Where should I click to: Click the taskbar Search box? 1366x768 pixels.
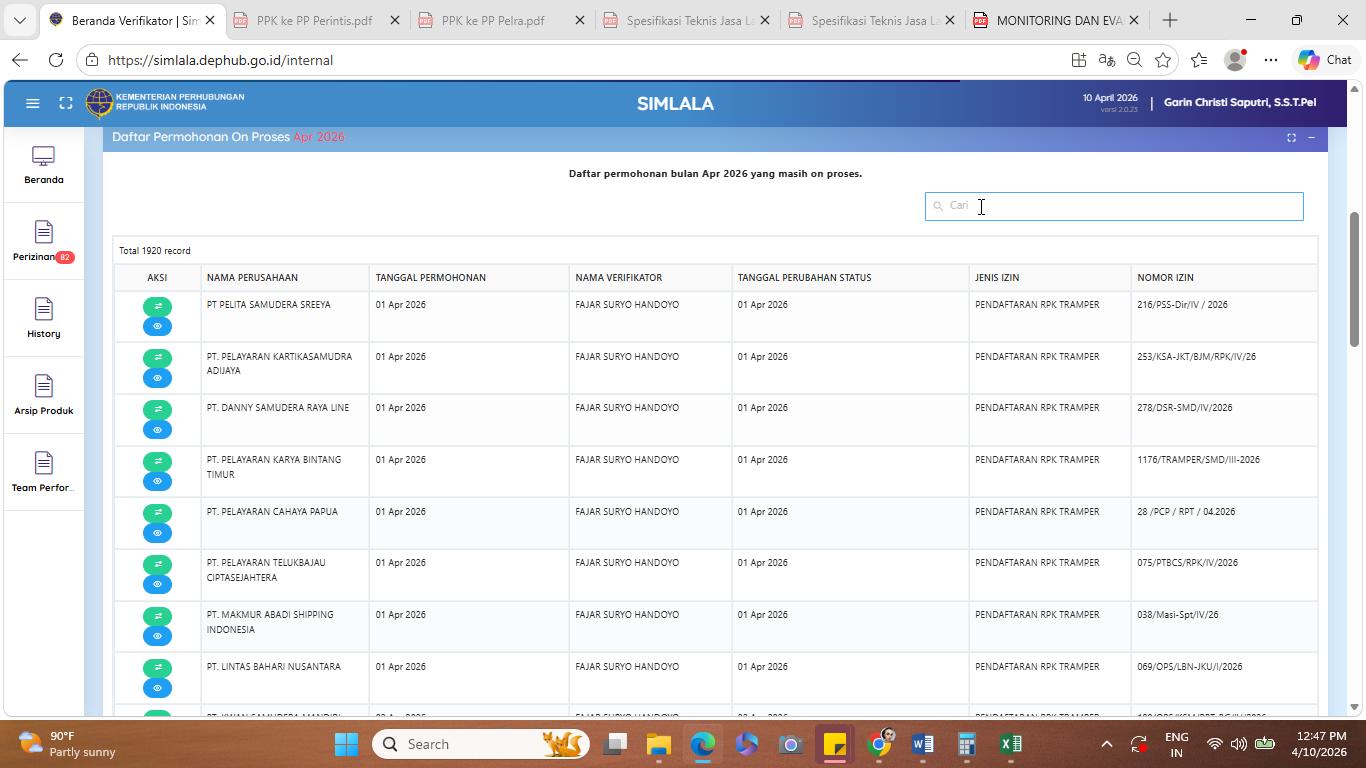click(x=481, y=744)
